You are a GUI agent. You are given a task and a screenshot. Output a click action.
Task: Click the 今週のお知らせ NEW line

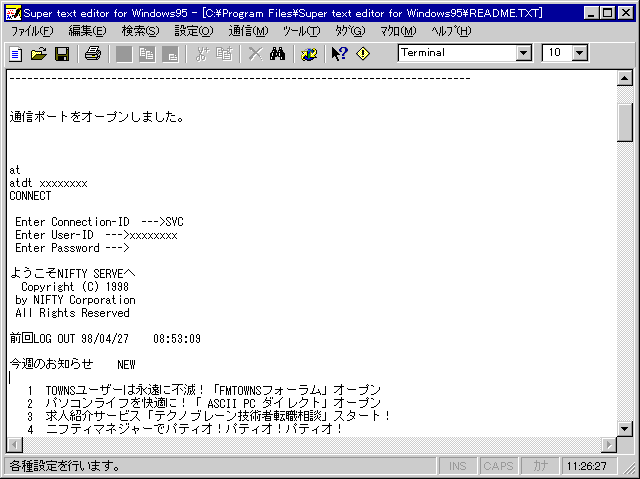[72, 364]
